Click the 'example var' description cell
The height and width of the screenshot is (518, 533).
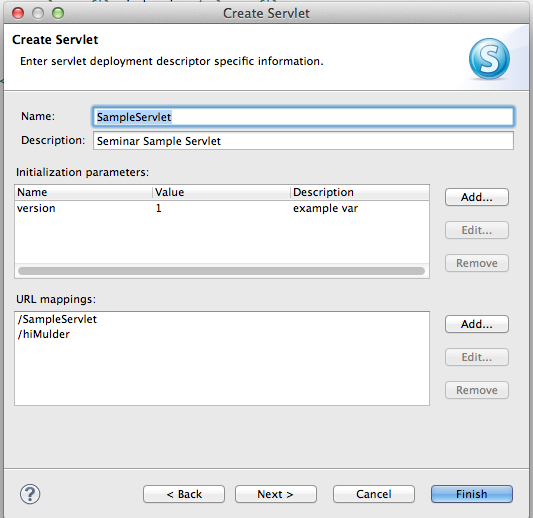(x=325, y=208)
